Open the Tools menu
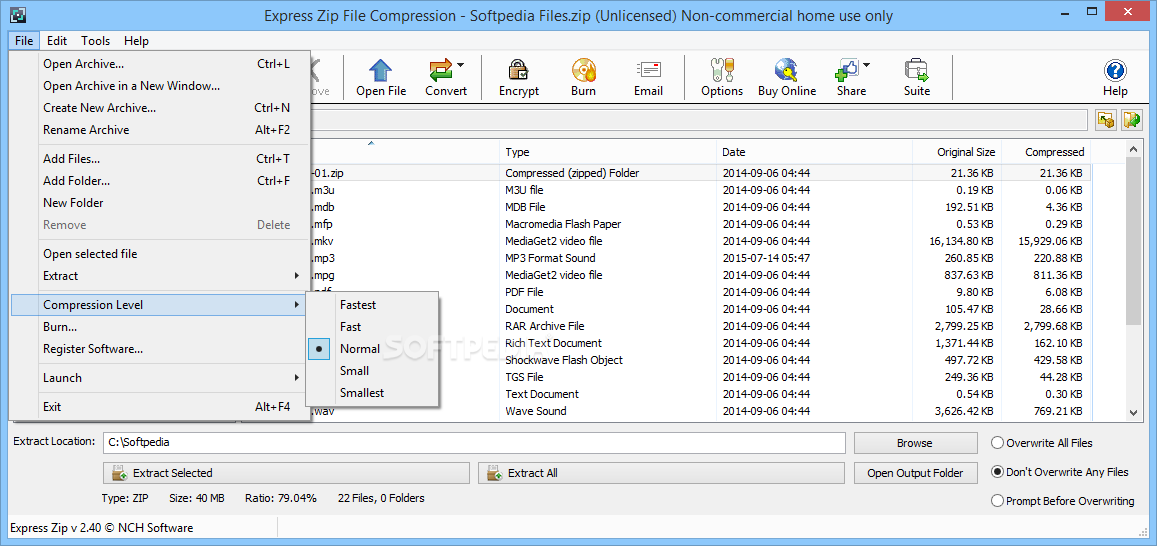This screenshot has height=546, width=1157. tap(95, 41)
